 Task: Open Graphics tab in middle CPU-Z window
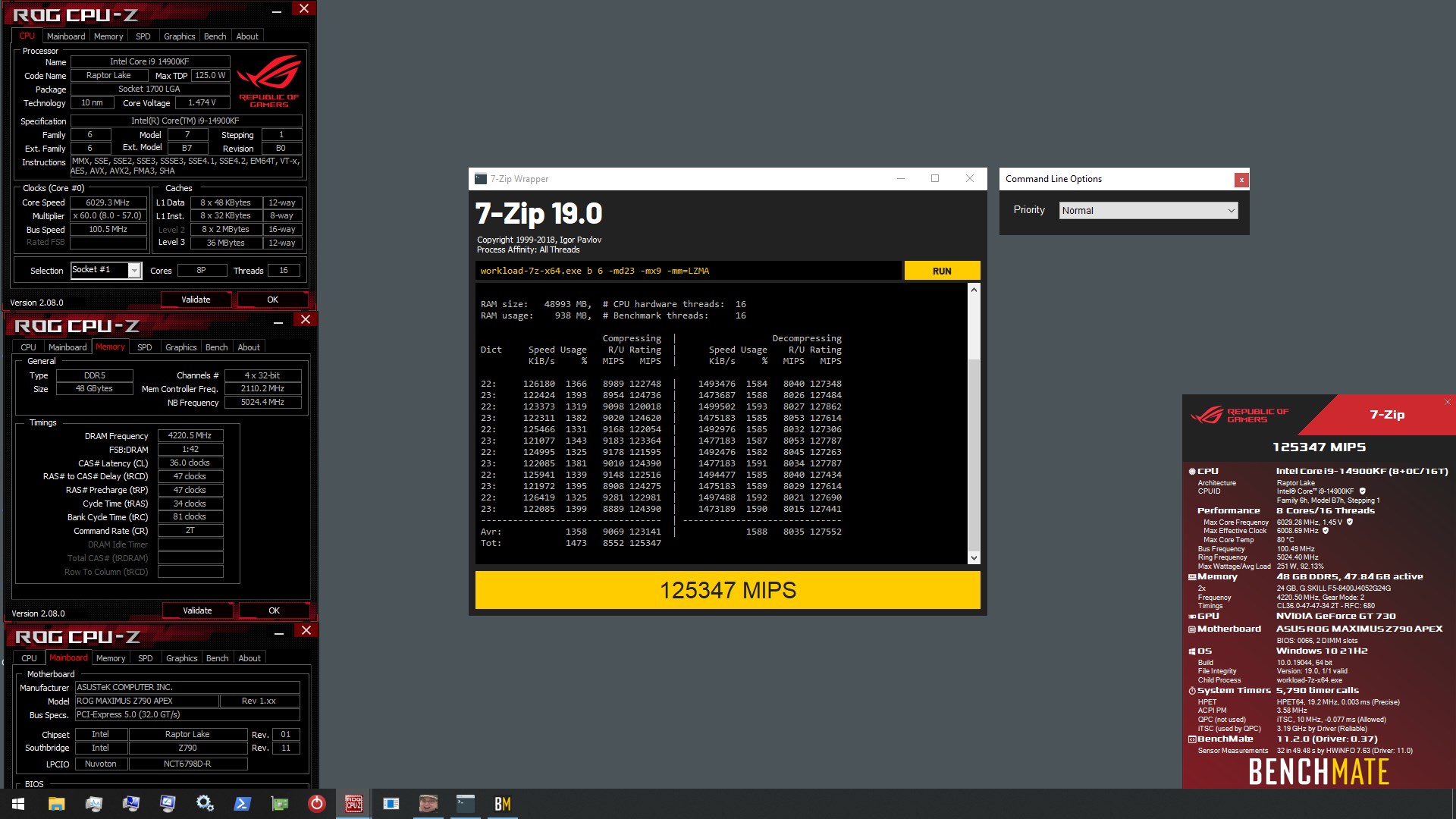click(x=180, y=347)
